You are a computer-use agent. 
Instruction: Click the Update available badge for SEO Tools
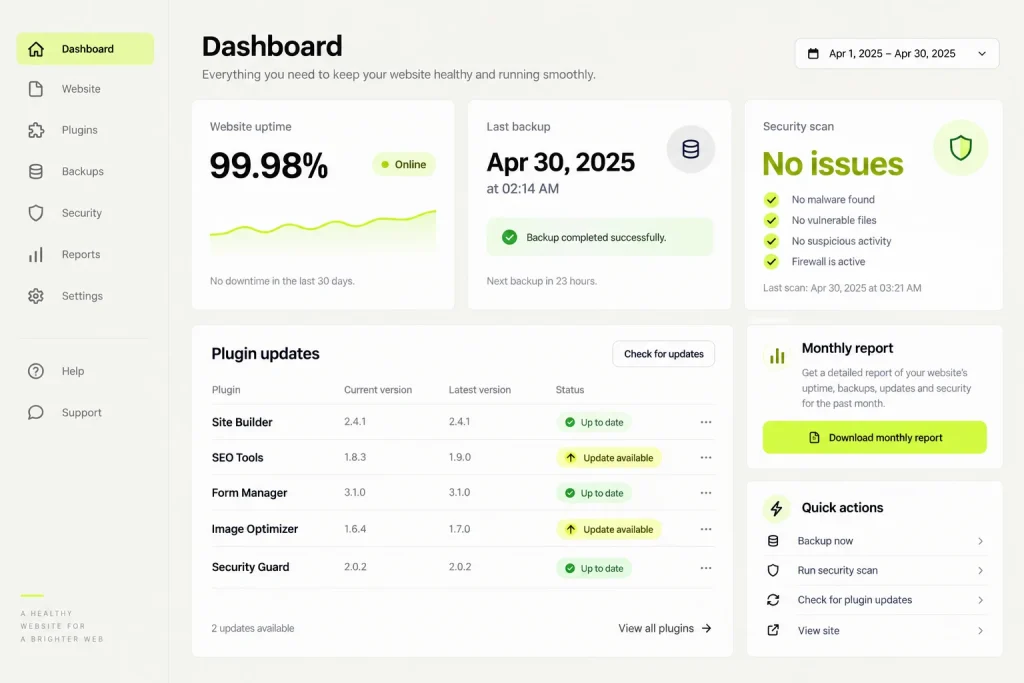(609, 458)
